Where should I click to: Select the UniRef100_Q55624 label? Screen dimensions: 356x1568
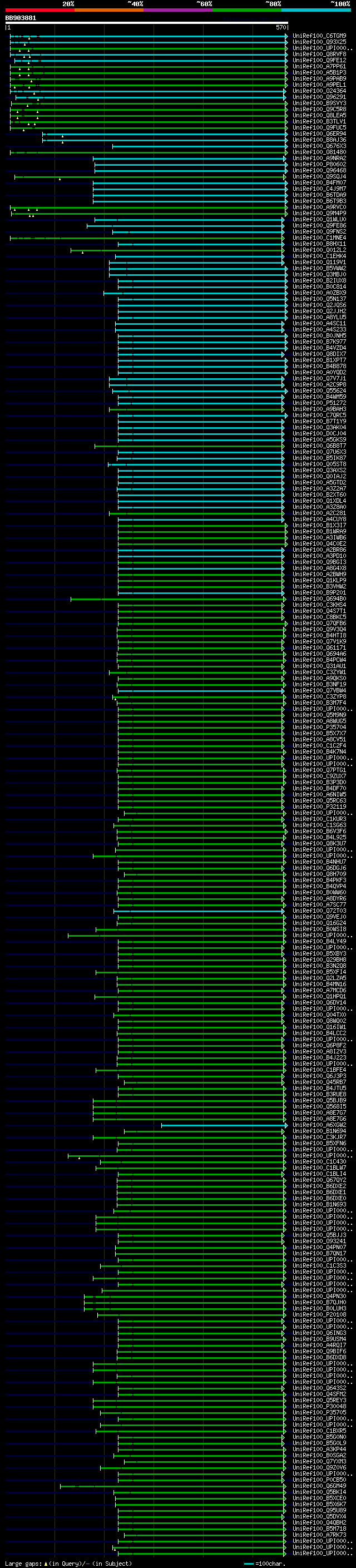[319, 391]
